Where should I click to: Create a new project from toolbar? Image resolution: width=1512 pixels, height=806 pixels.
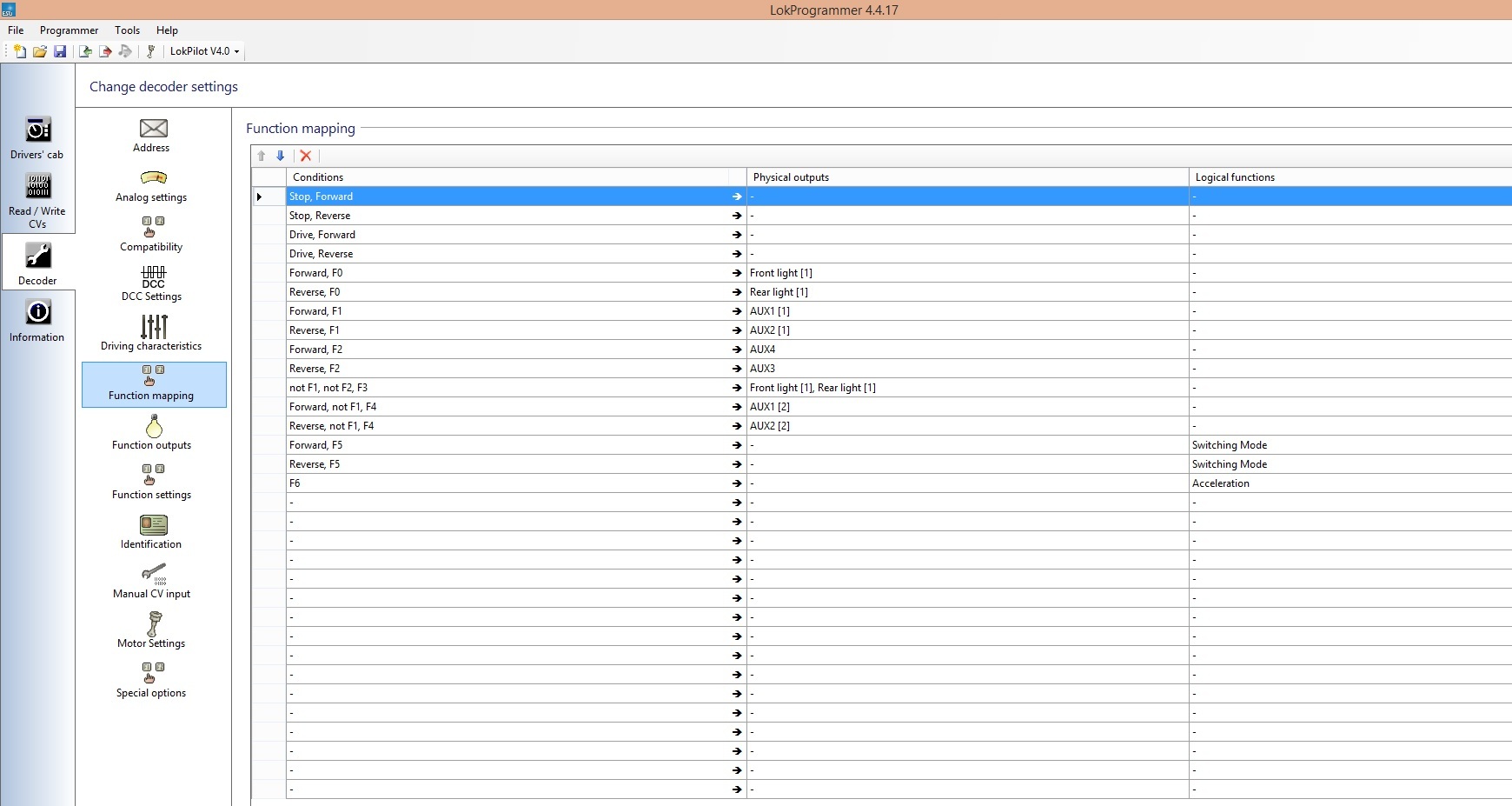20,51
